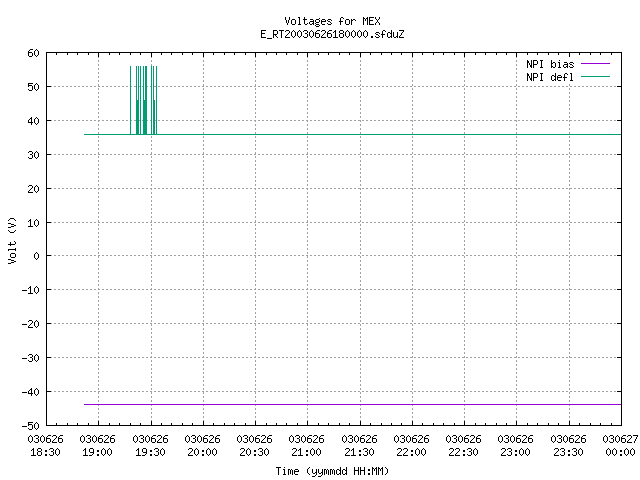The width and height of the screenshot is (640, 480).
Task: Click the x-axis tick label 030626 23:00
Action: (516, 446)
